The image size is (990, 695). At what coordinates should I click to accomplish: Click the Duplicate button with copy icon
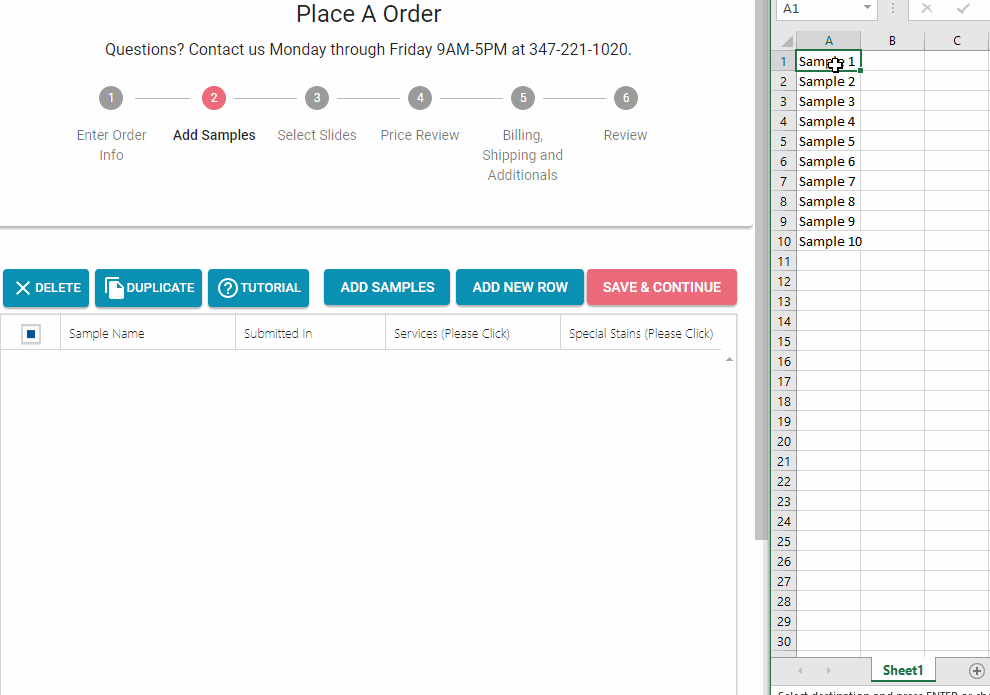coord(148,288)
